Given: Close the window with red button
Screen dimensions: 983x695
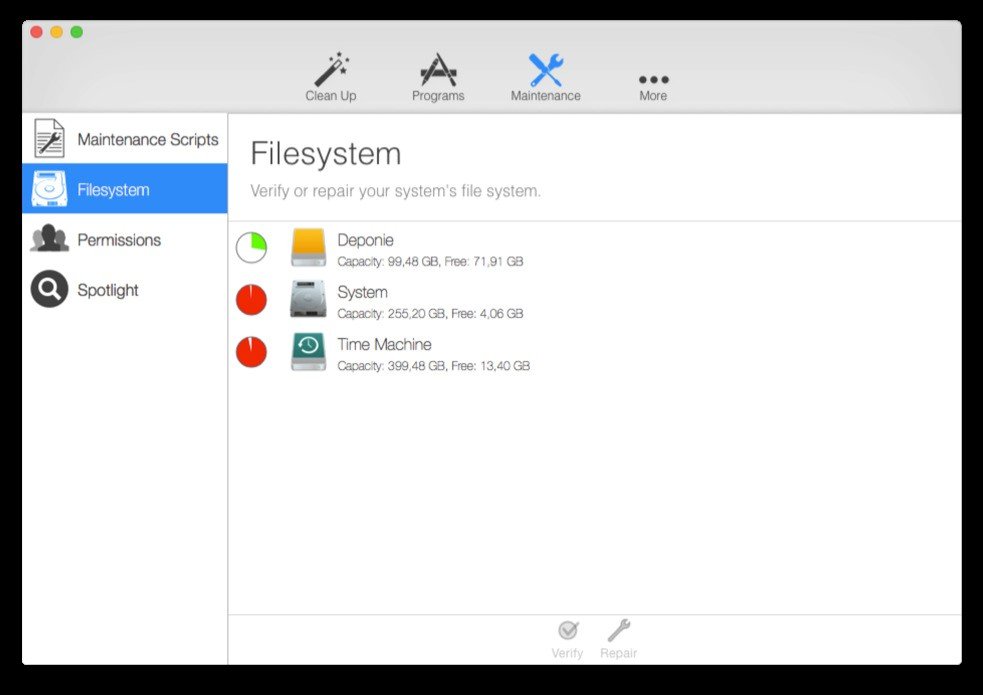Looking at the screenshot, I should (x=36, y=32).
